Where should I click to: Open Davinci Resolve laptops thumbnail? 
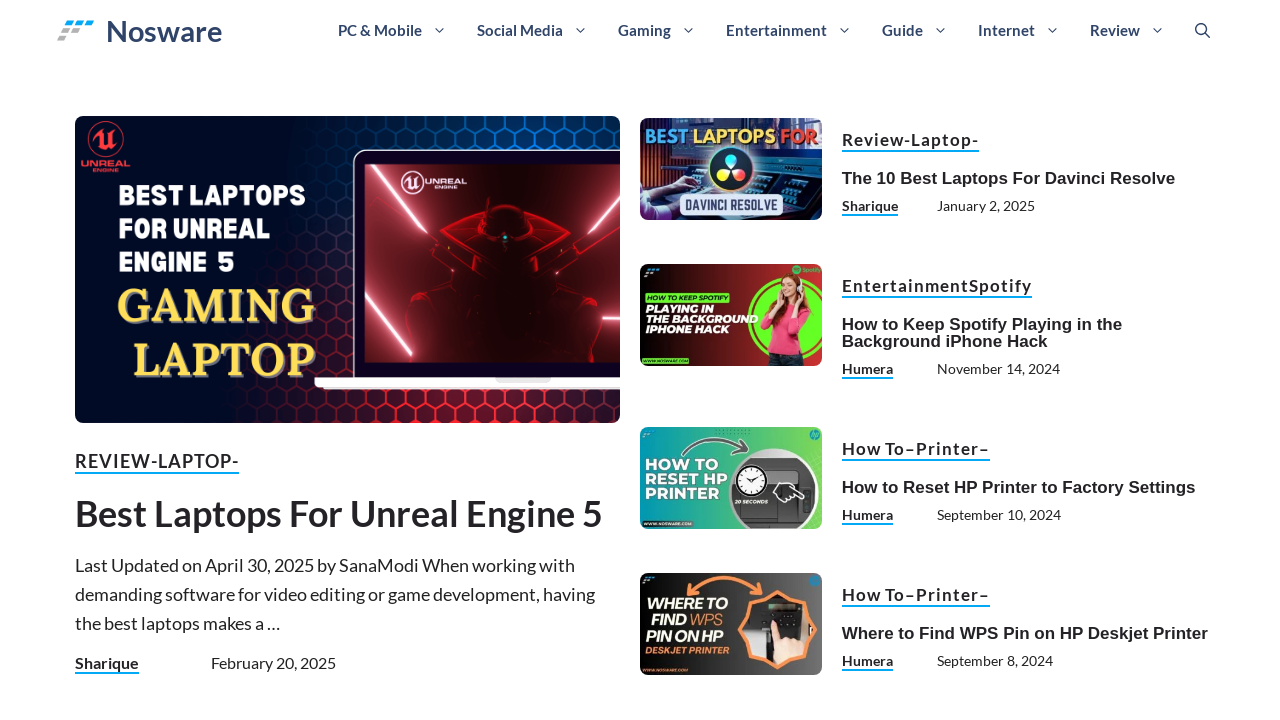pos(731,169)
